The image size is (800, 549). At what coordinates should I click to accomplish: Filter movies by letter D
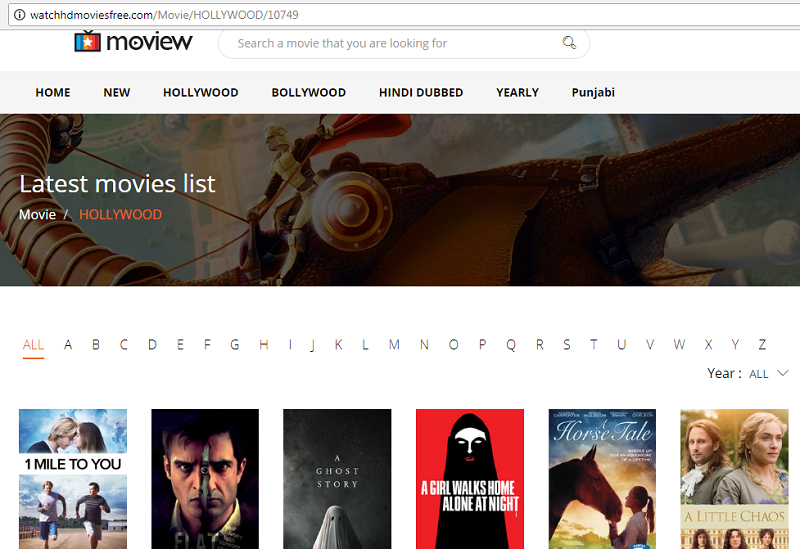pos(152,345)
